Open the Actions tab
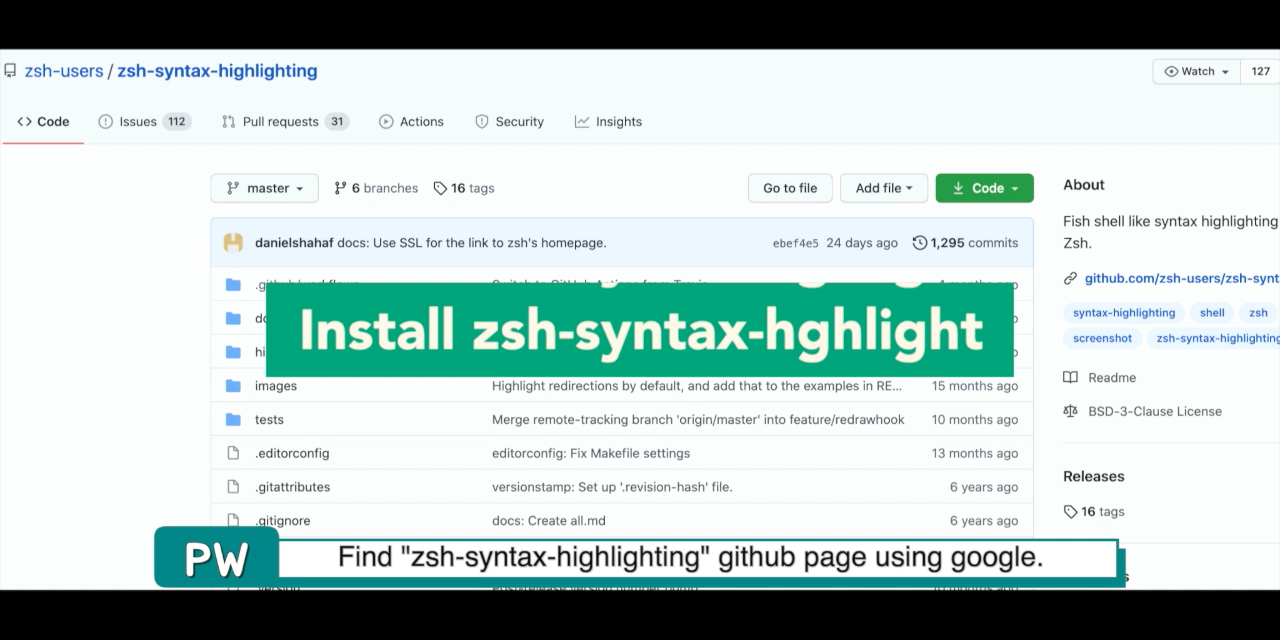 pos(411,122)
